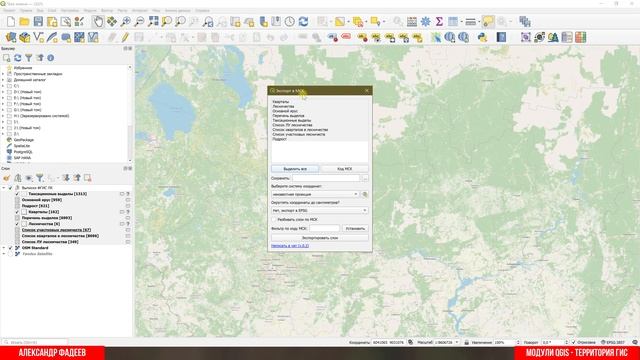
Task: Open coordinate system selector globe icon in dialog
Action: point(365,194)
